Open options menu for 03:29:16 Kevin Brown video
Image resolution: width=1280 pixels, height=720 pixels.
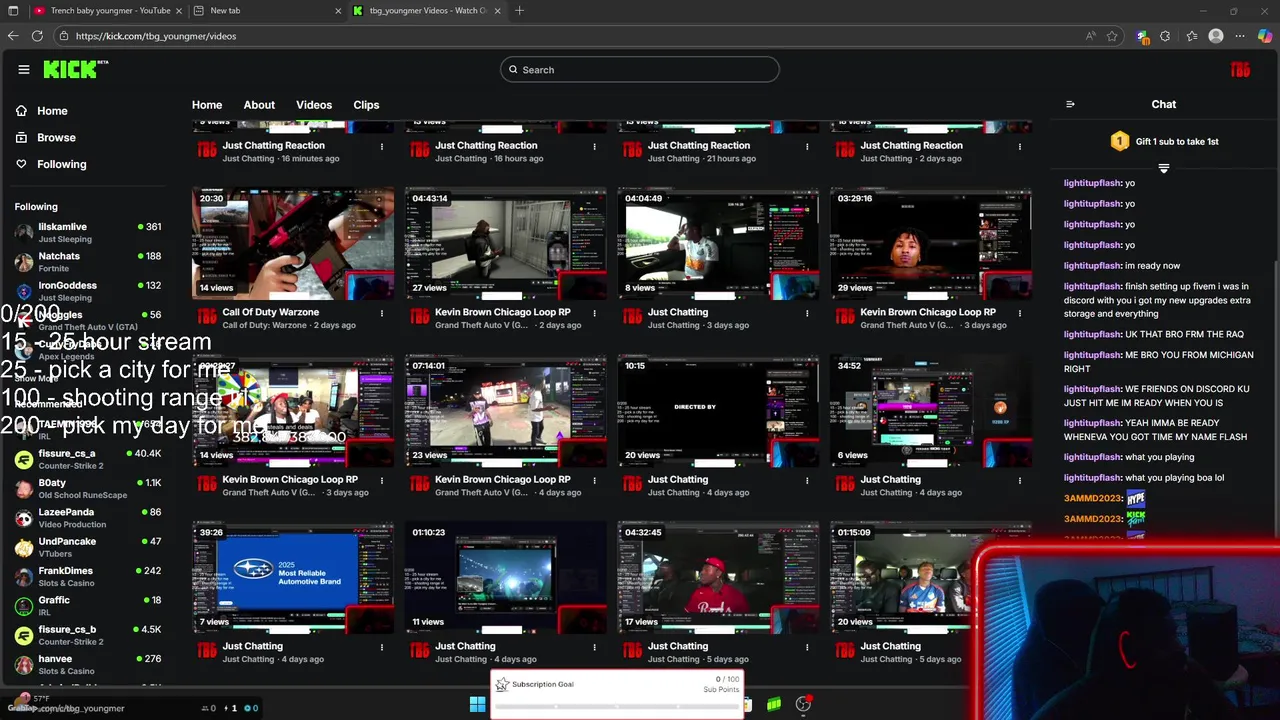click(x=1019, y=313)
